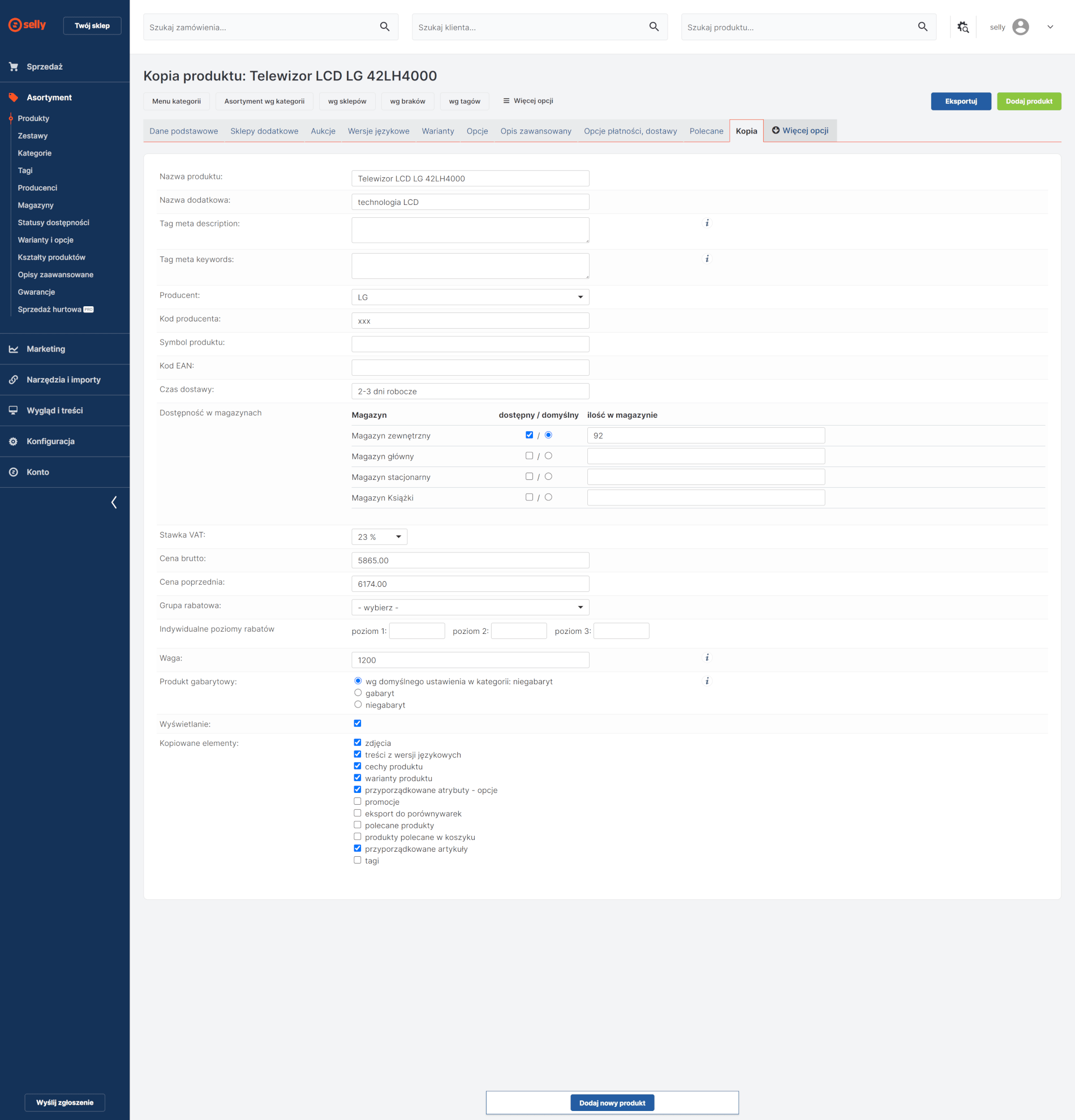Click the product search magnifier icon
The image size is (1075, 1120).
922,27
